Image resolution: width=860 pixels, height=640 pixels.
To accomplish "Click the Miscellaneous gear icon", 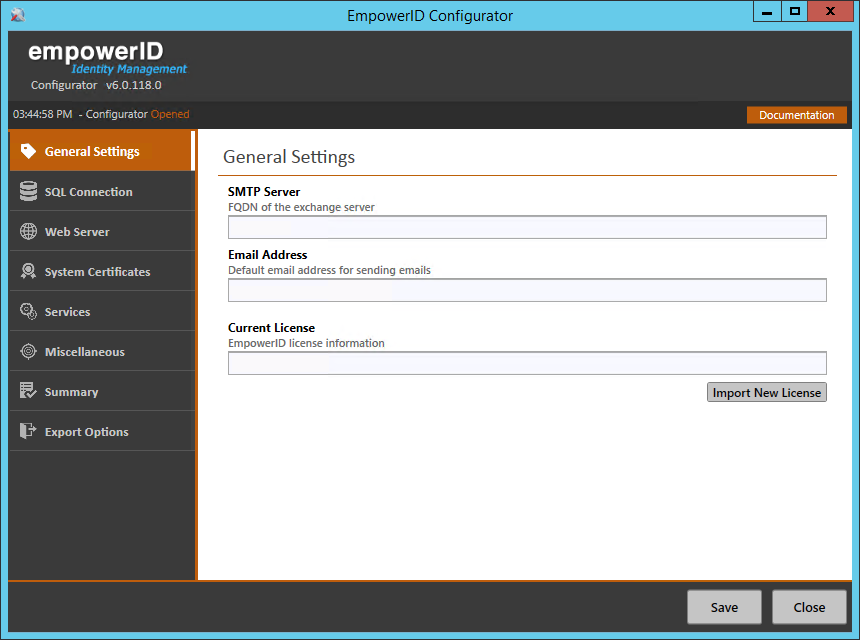I will point(28,351).
